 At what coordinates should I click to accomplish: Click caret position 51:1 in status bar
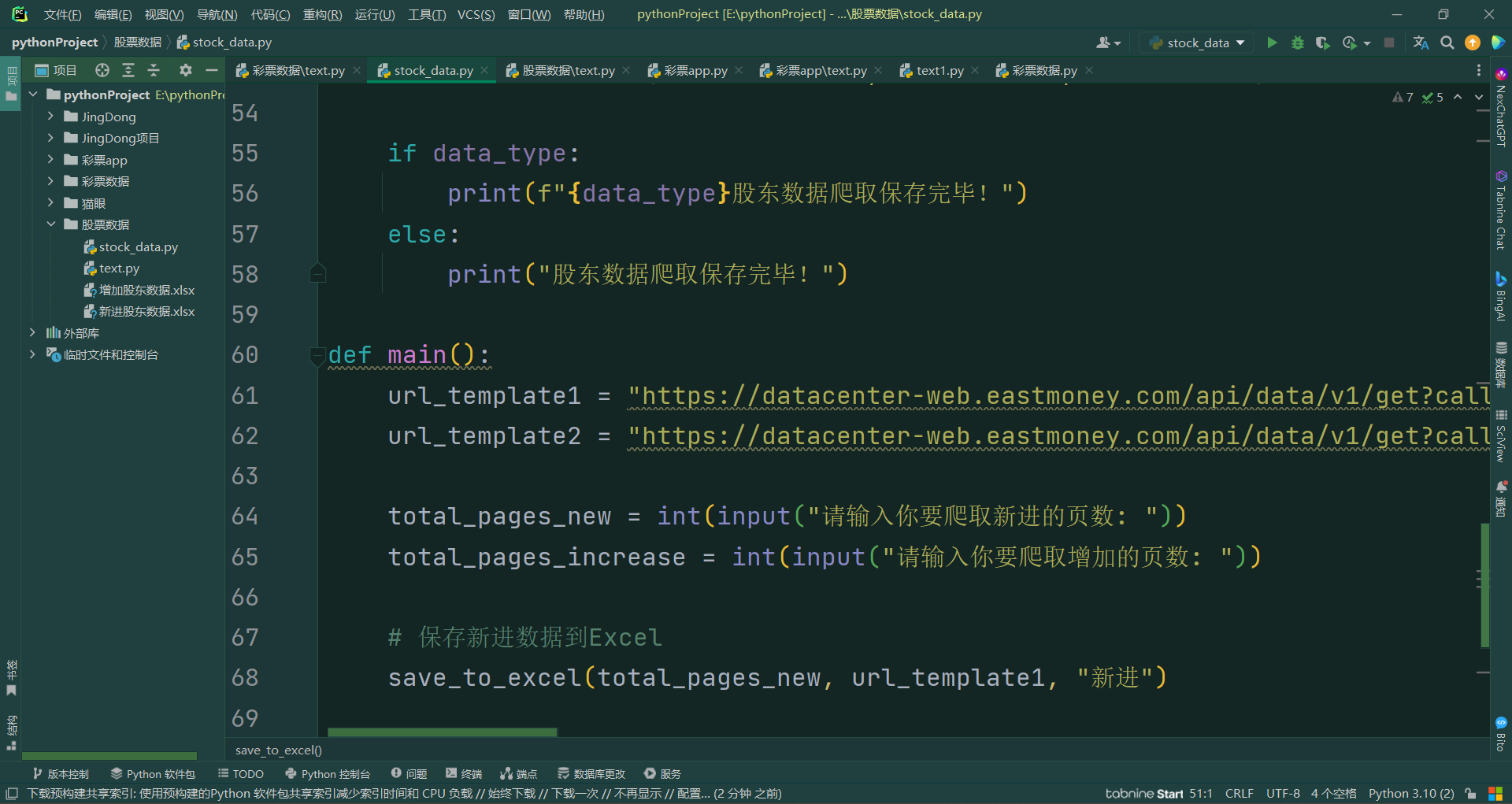click(1201, 794)
